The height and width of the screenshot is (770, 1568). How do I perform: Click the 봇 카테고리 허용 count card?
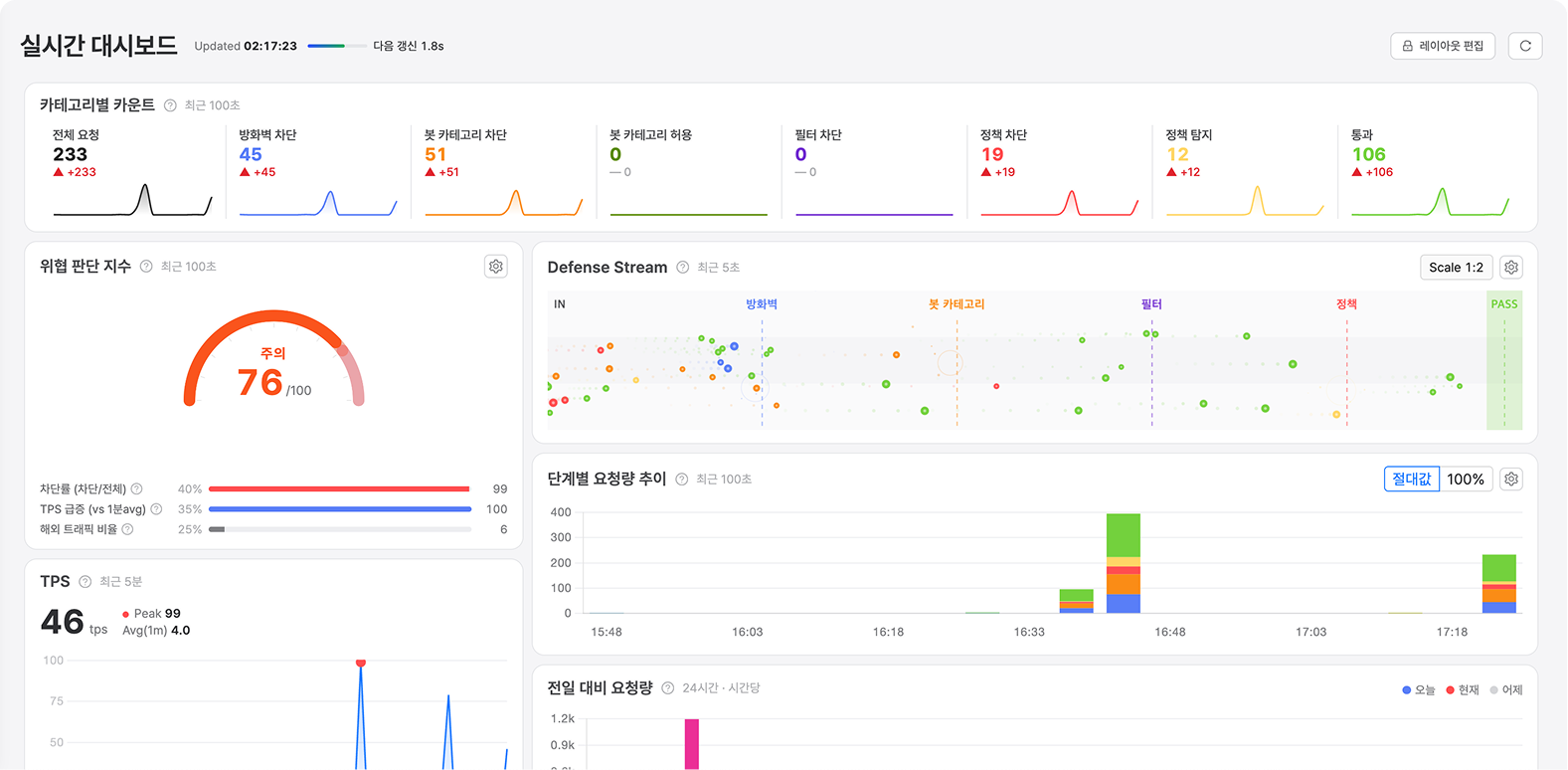(689, 171)
